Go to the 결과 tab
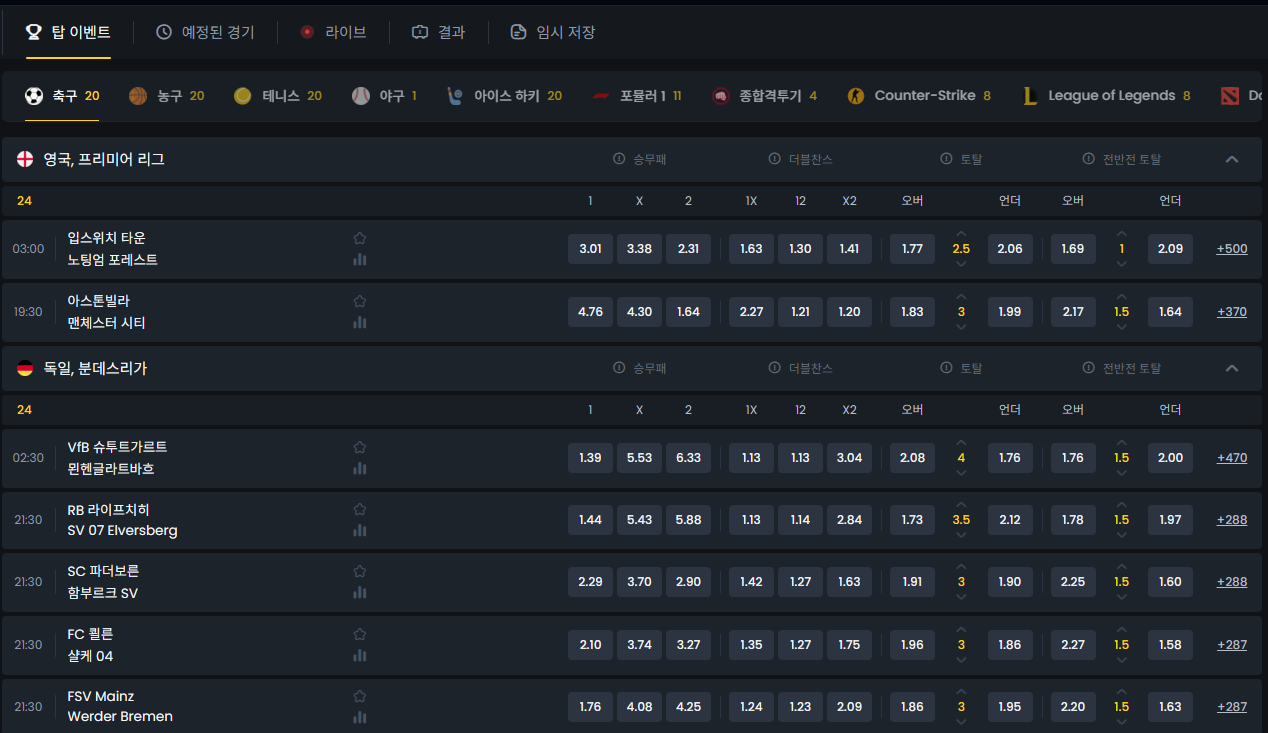The height and width of the screenshot is (733, 1268). click(438, 32)
